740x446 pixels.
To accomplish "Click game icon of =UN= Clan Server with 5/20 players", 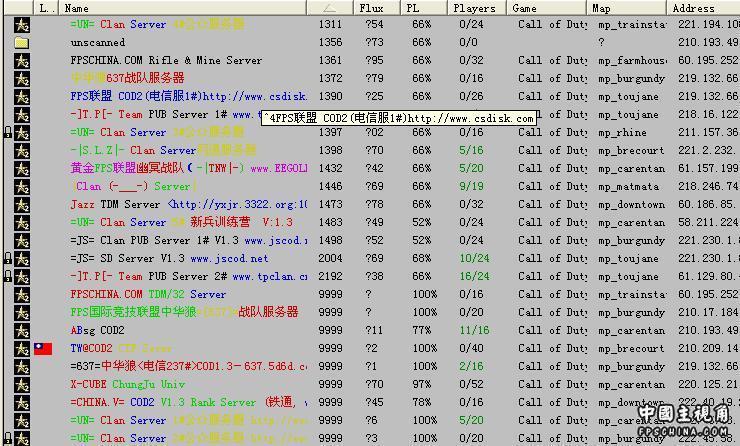I will pos(22,421).
